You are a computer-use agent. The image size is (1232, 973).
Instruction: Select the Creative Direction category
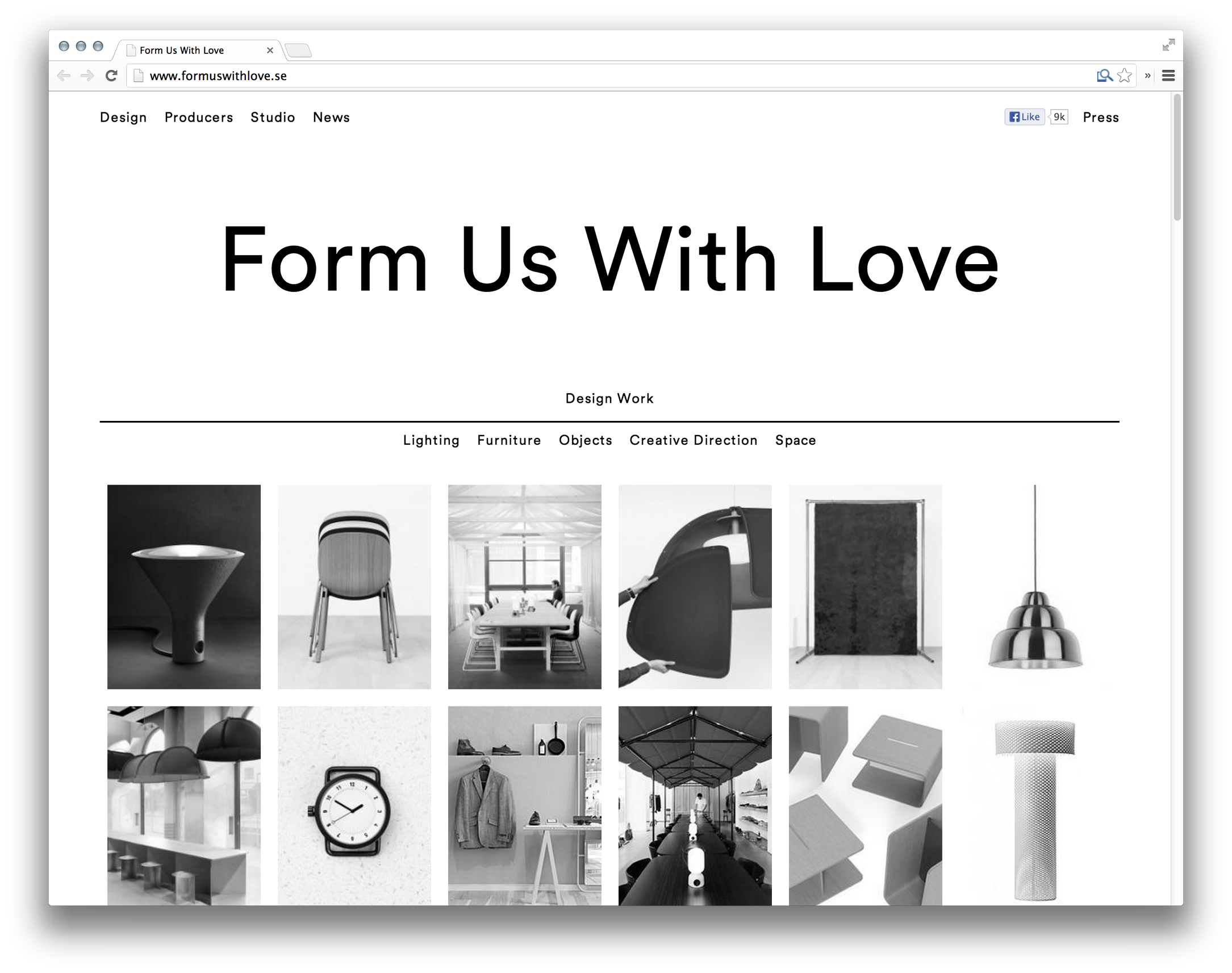[x=693, y=440]
